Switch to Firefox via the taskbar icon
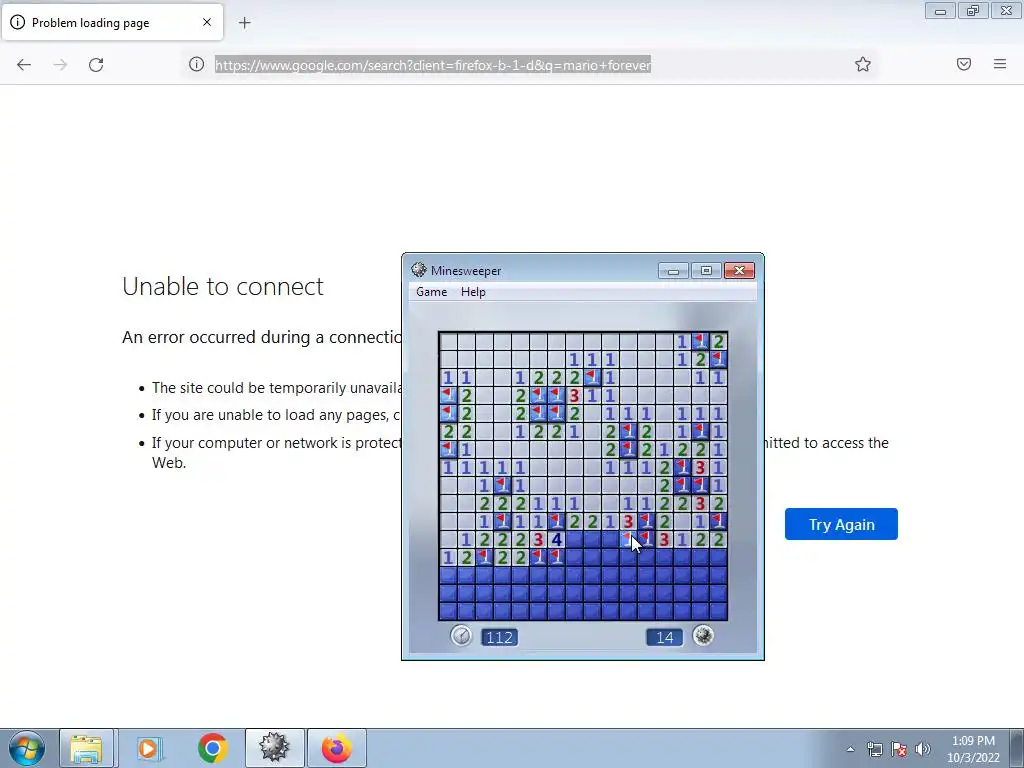 [x=336, y=748]
